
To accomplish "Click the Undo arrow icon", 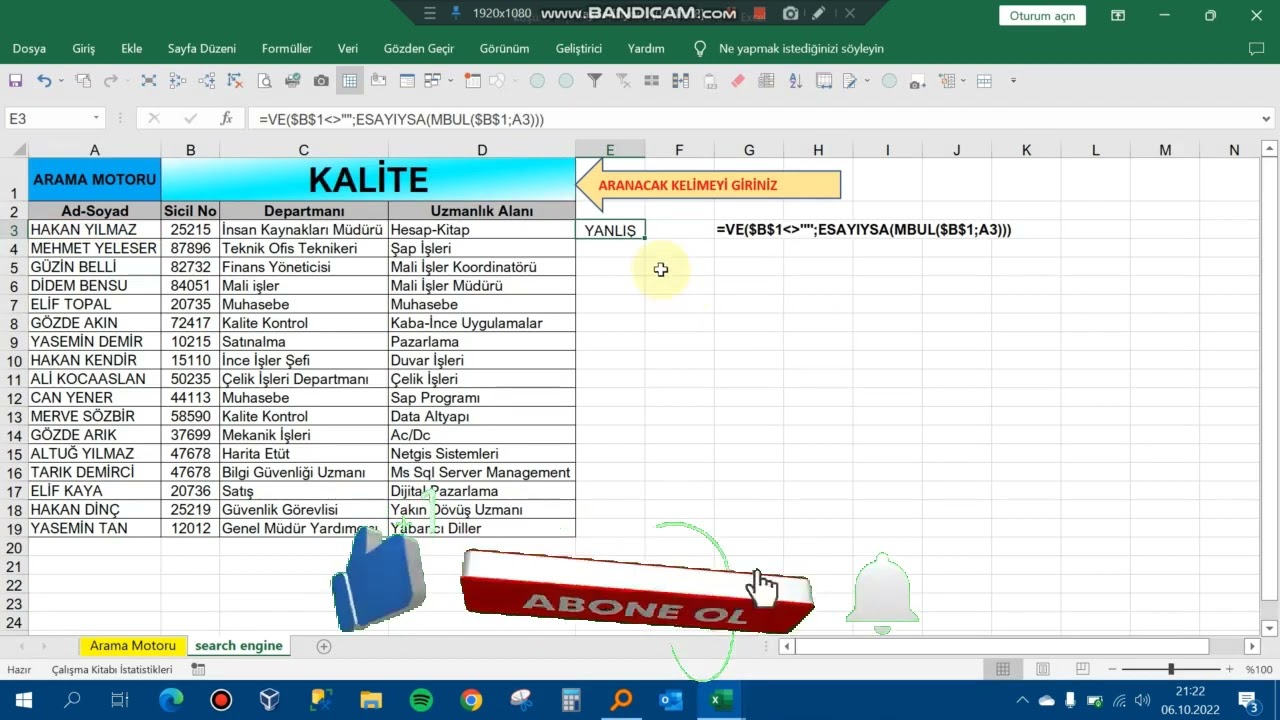I will tap(44, 81).
